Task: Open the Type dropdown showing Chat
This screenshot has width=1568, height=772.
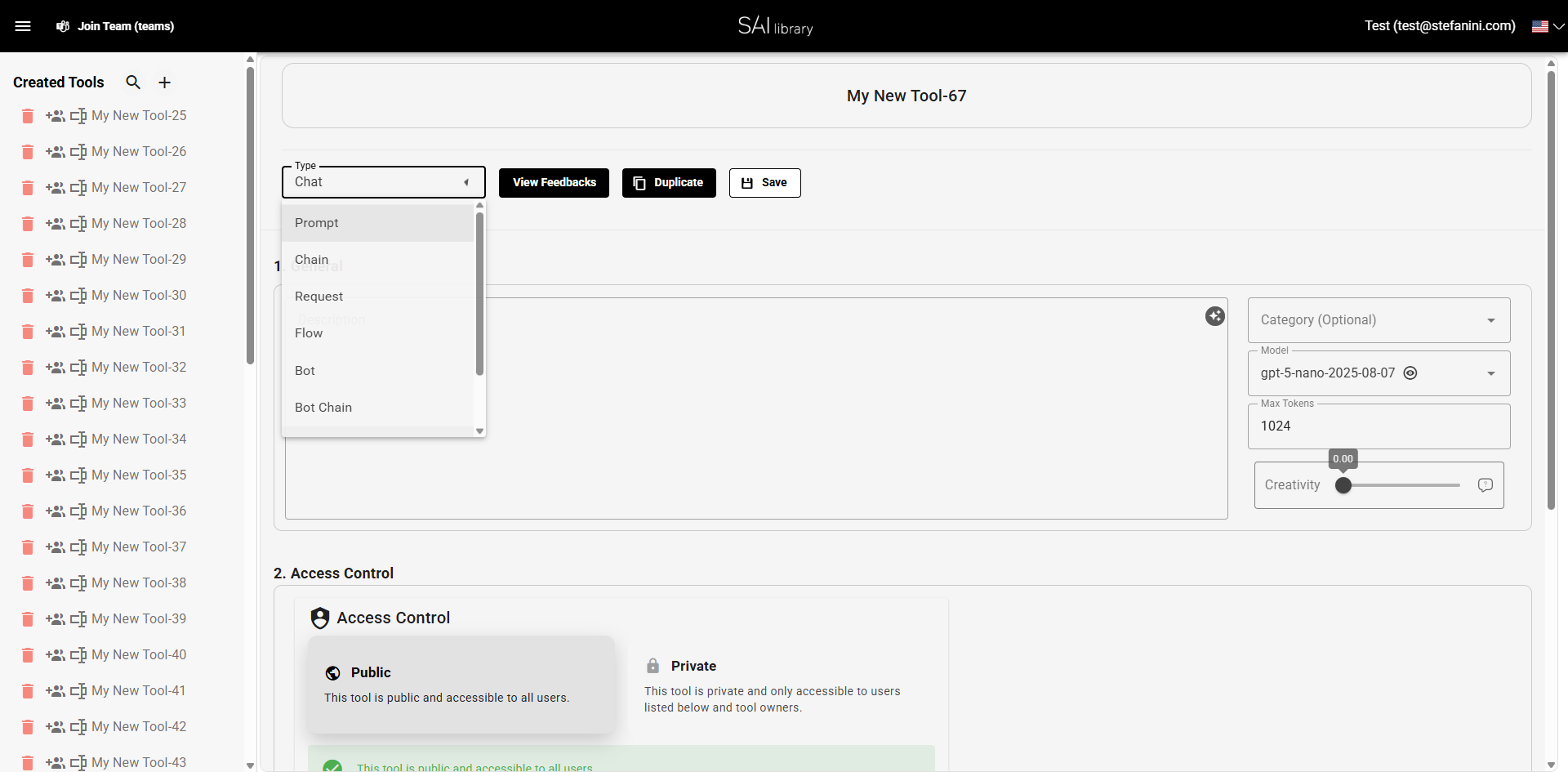Action: pyautogui.click(x=383, y=181)
